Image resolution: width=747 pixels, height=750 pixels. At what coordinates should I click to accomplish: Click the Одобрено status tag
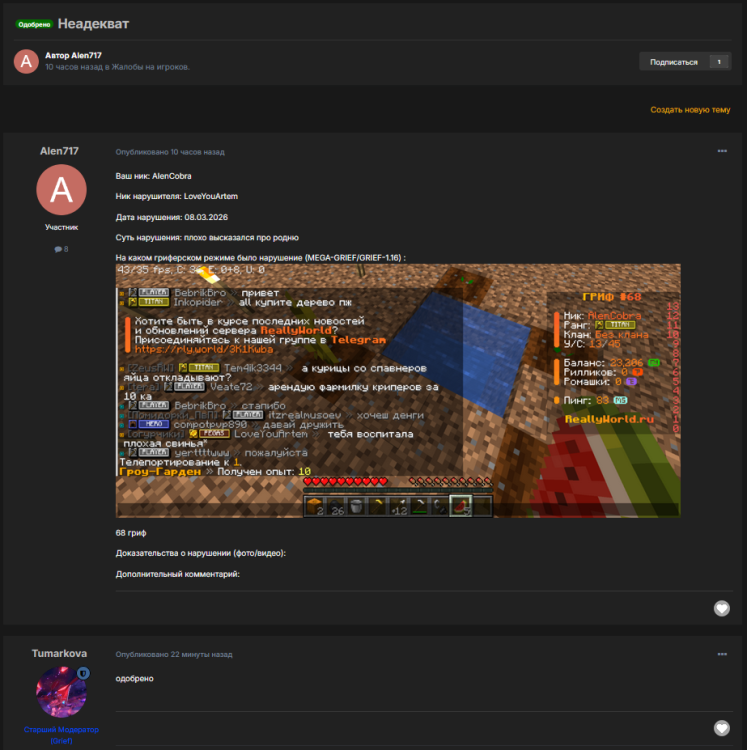coord(34,24)
